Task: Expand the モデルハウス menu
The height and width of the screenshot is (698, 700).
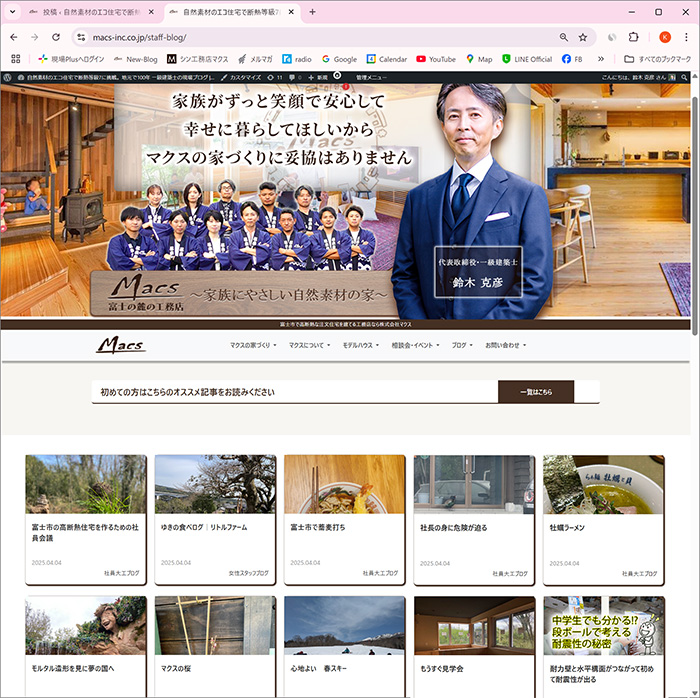Action: [x=361, y=345]
